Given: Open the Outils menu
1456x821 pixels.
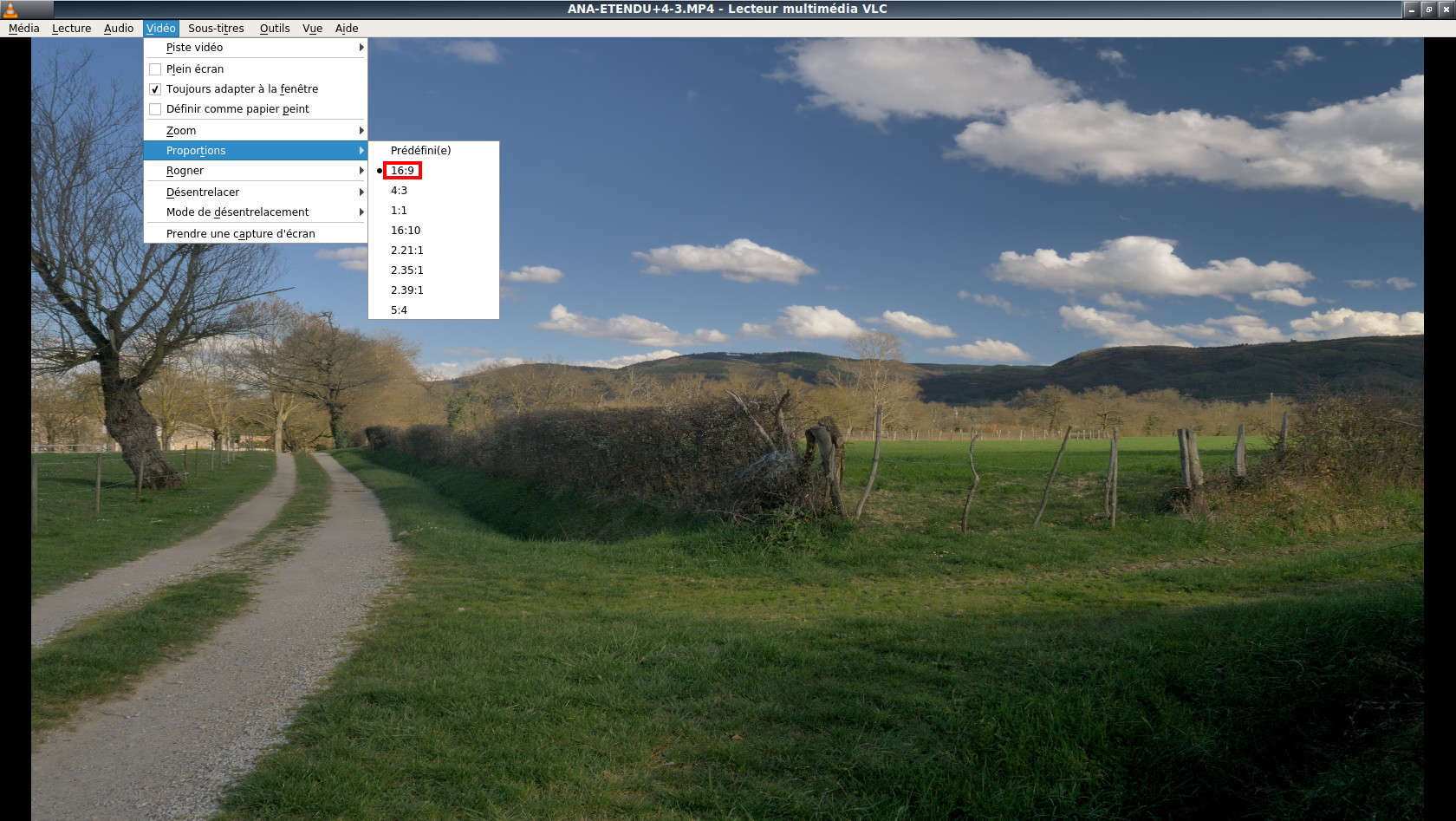Looking at the screenshot, I should click(x=275, y=29).
